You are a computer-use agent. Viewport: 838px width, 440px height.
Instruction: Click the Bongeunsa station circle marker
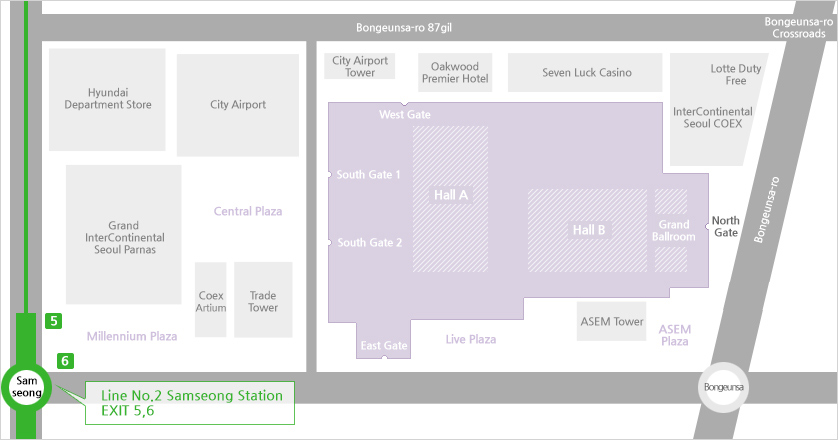click(724, 387)
